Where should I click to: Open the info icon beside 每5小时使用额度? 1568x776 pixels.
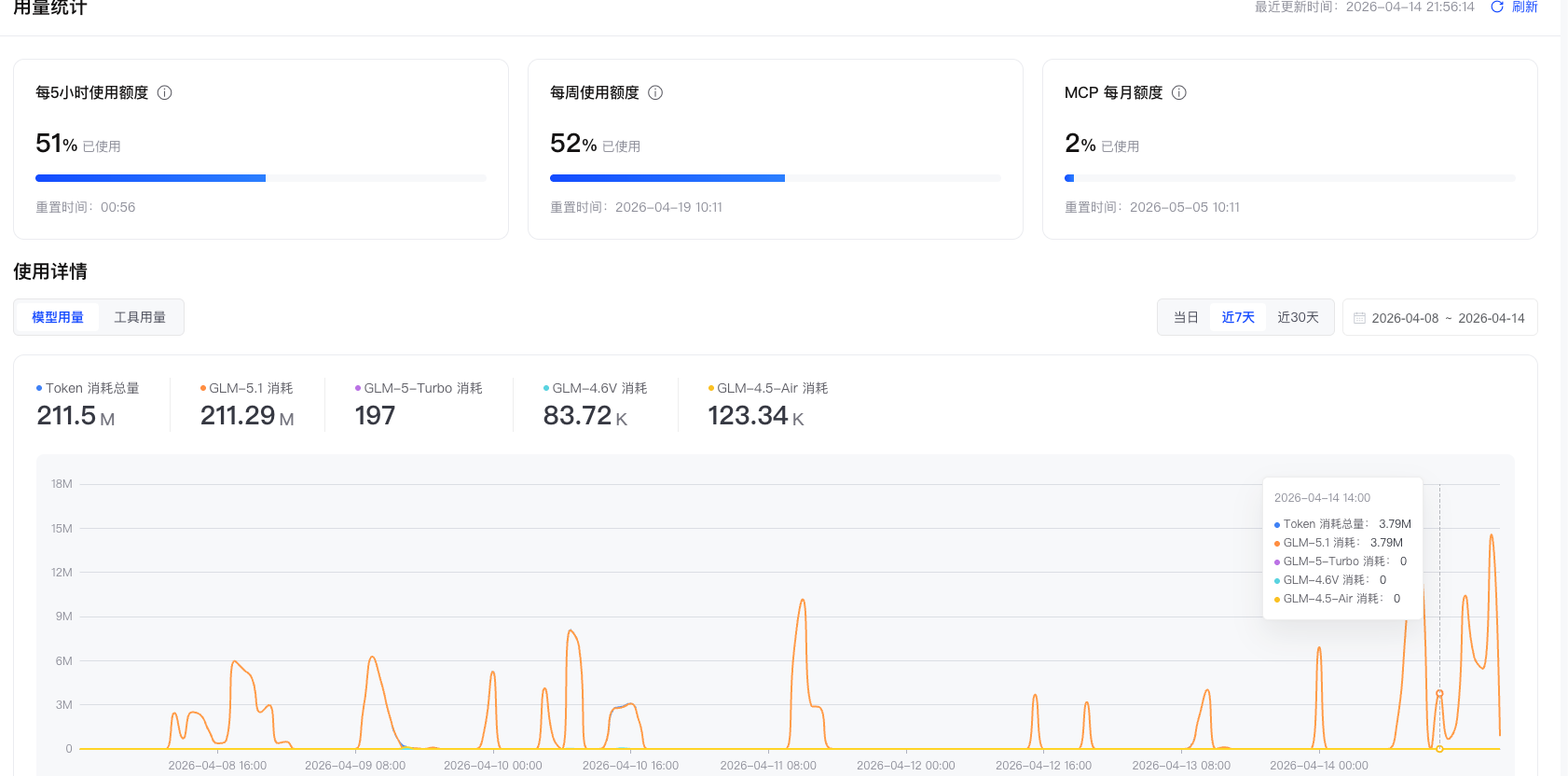[165, 92]
